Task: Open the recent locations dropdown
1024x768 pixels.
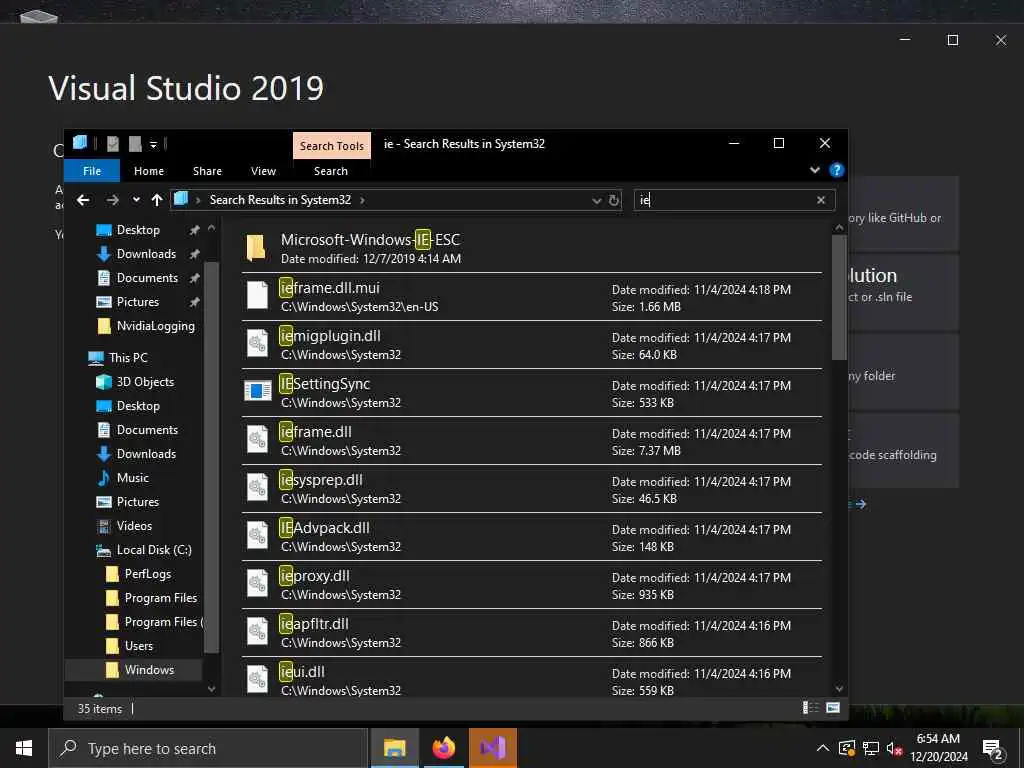Action: pos(136,200)
